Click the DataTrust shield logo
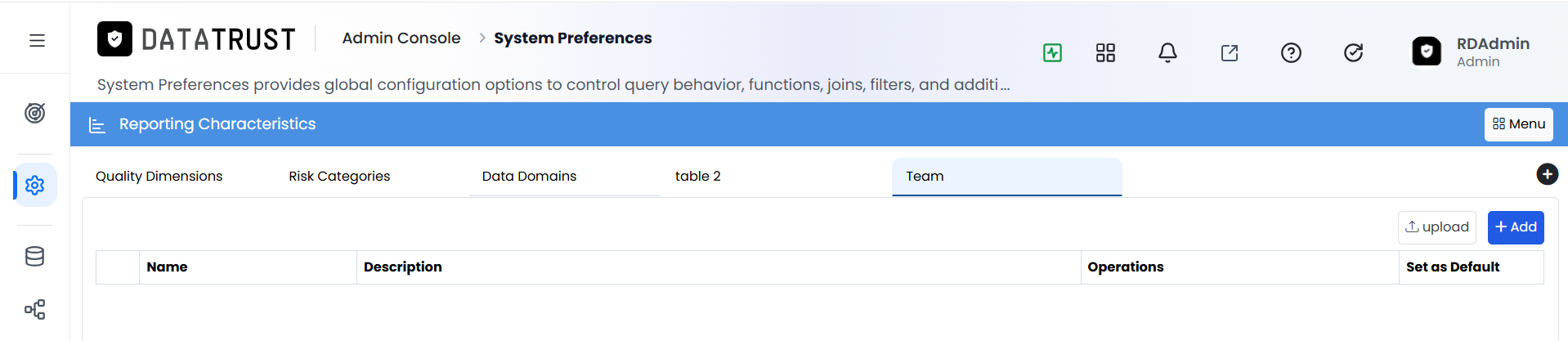This screenshot has height=341, width=1568. tap(114, 38)
